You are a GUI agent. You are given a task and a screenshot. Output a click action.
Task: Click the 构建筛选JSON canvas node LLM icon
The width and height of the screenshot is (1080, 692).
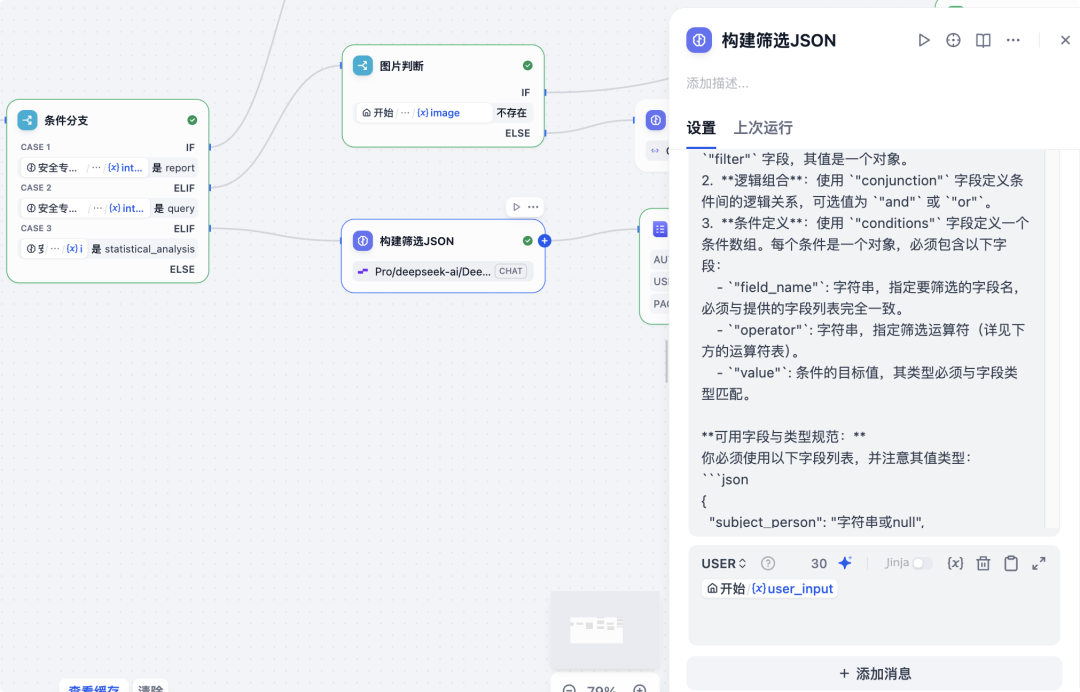click(363, 241)
